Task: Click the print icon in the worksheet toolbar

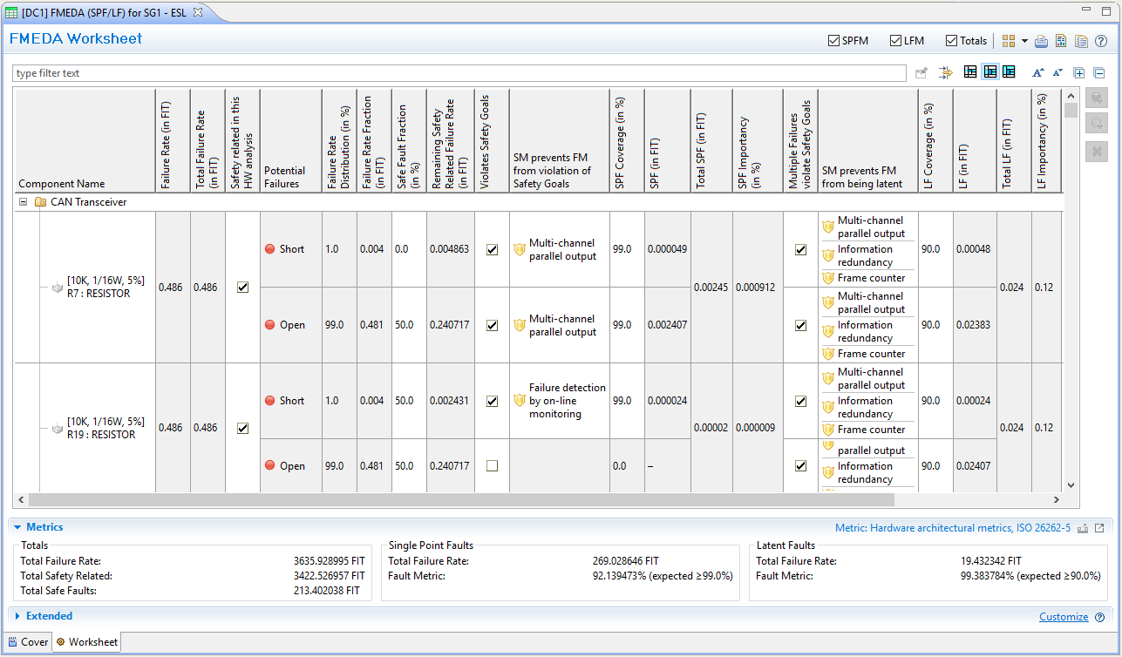Action: [x=1041, y=41]
